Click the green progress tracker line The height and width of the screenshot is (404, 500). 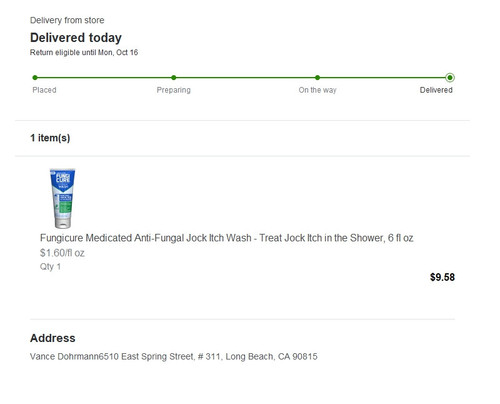[242, 78]
